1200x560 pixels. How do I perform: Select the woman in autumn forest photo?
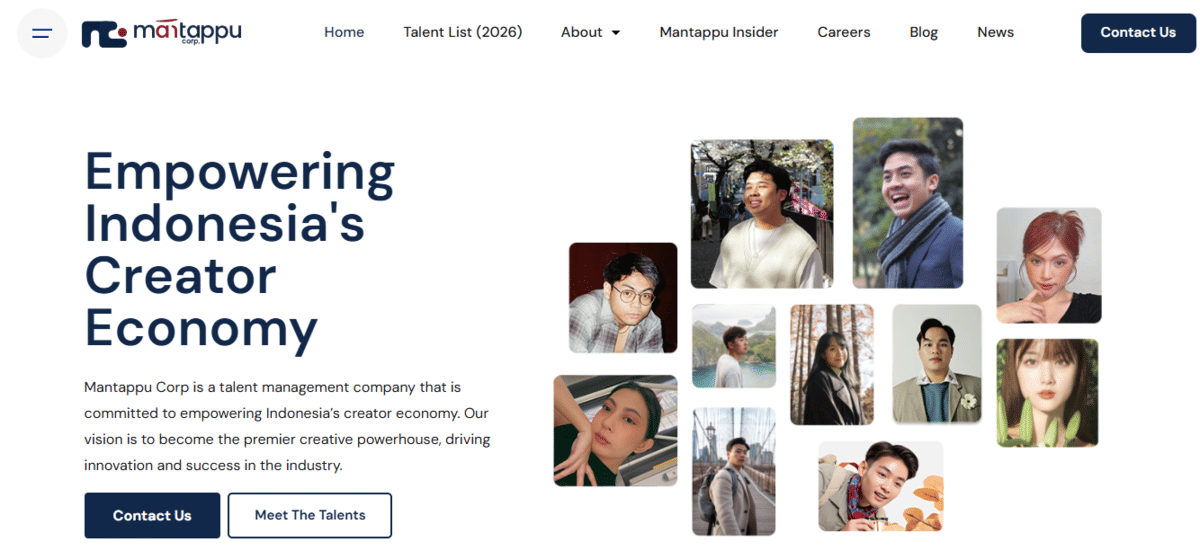click(832, 365)
